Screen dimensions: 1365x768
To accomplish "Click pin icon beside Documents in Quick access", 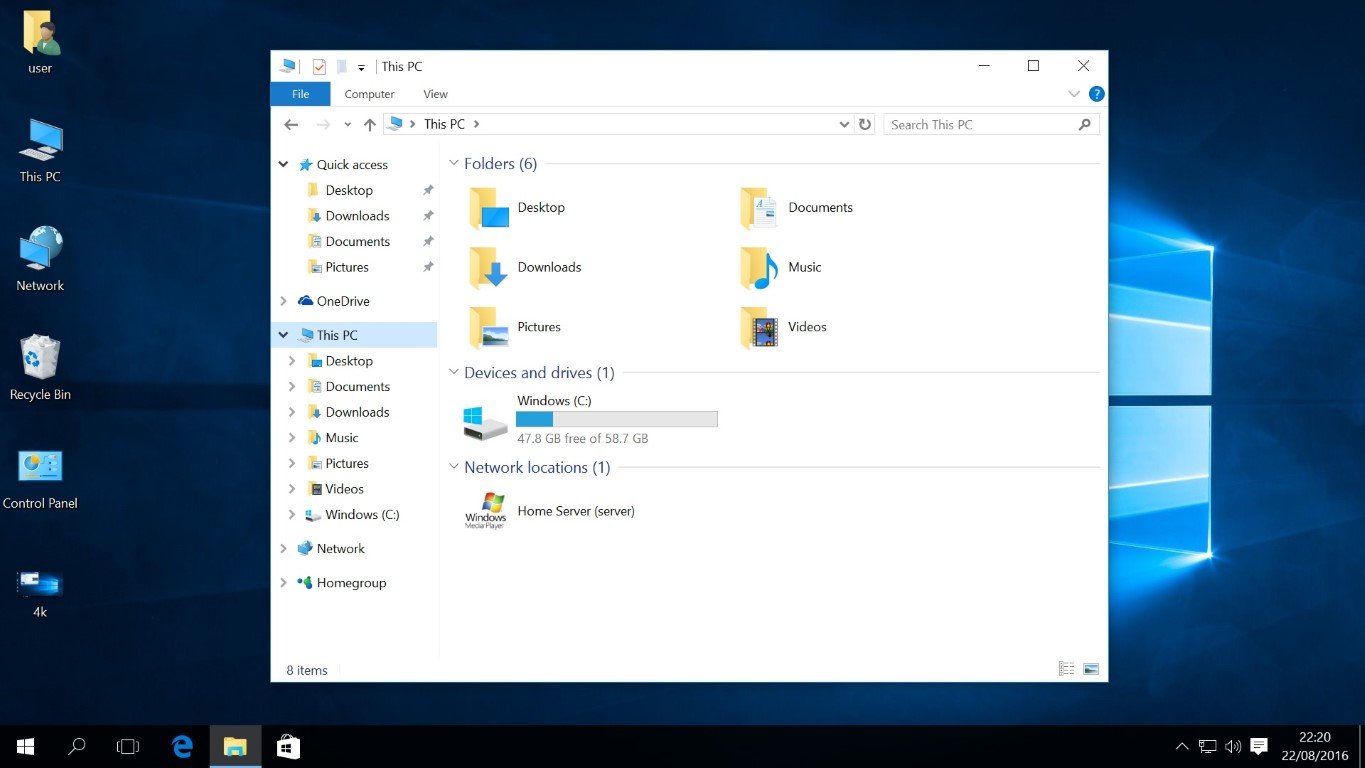I will 428,241.
